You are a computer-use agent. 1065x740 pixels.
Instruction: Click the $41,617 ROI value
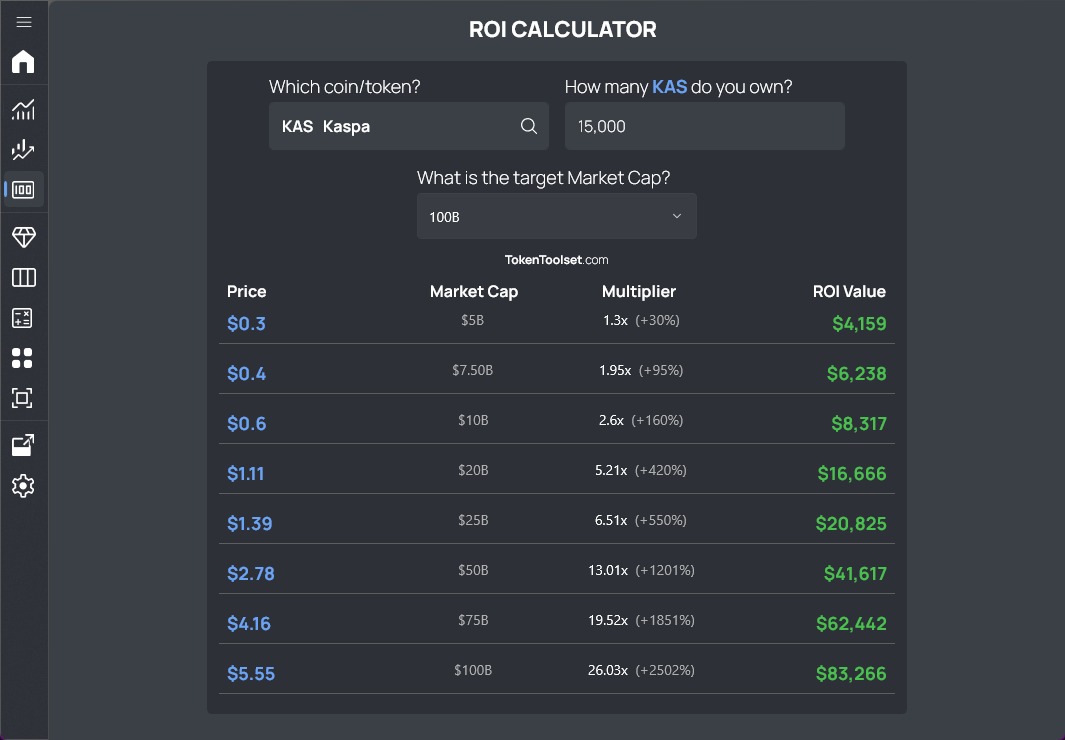click(855, 574)
